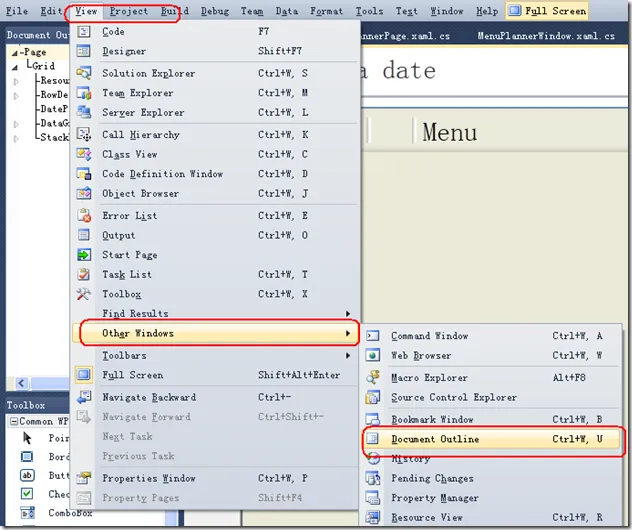Open the Help menu
The width and height of the screenshot is (632, 530).
point(487,11)
